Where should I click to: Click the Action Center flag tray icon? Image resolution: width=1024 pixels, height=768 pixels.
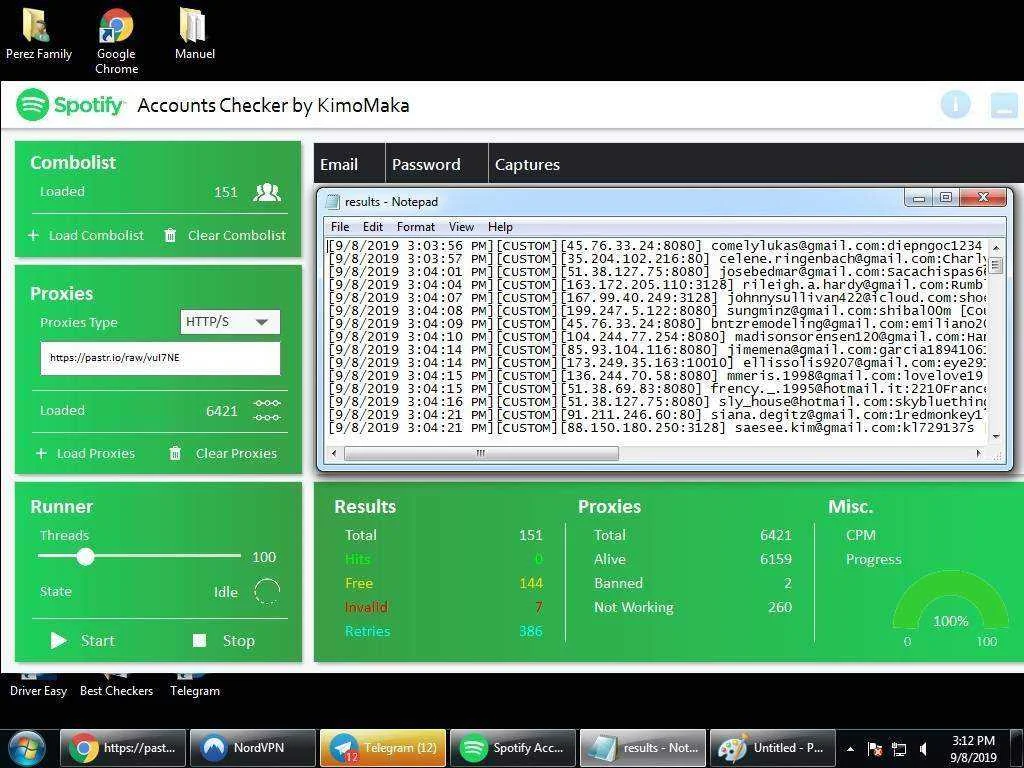[x=874, y=749]
